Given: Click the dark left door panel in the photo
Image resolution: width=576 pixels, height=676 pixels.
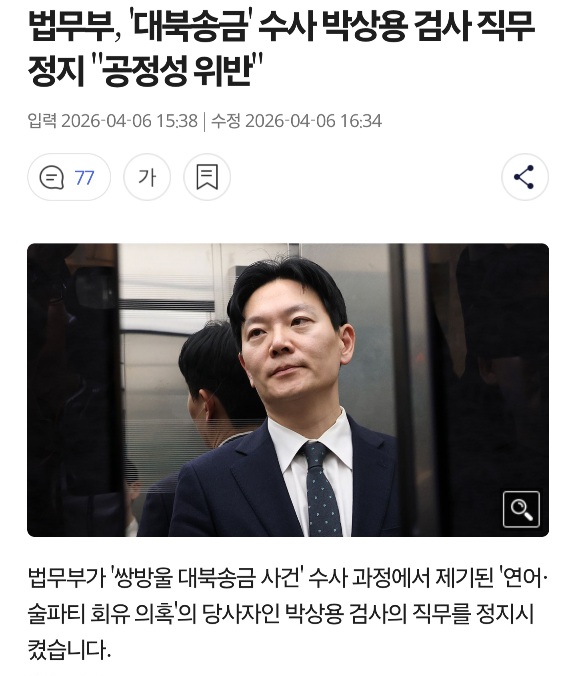Looking at the screenshot, I should pyautogui.click(x=73, y=390).
